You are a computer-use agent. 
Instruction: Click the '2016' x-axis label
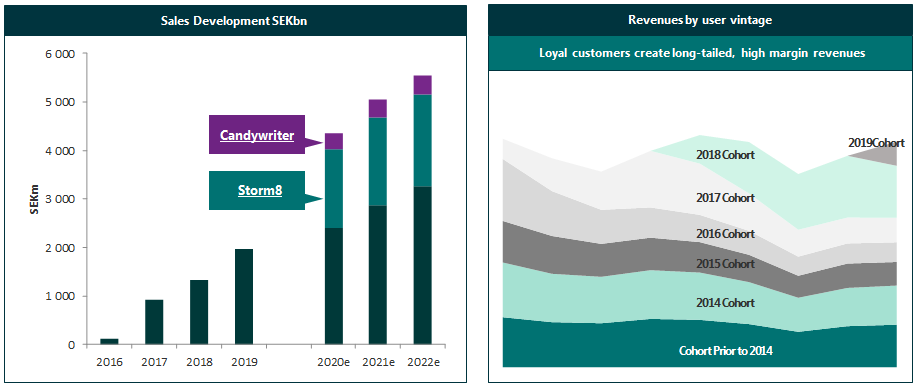point(109,362)
